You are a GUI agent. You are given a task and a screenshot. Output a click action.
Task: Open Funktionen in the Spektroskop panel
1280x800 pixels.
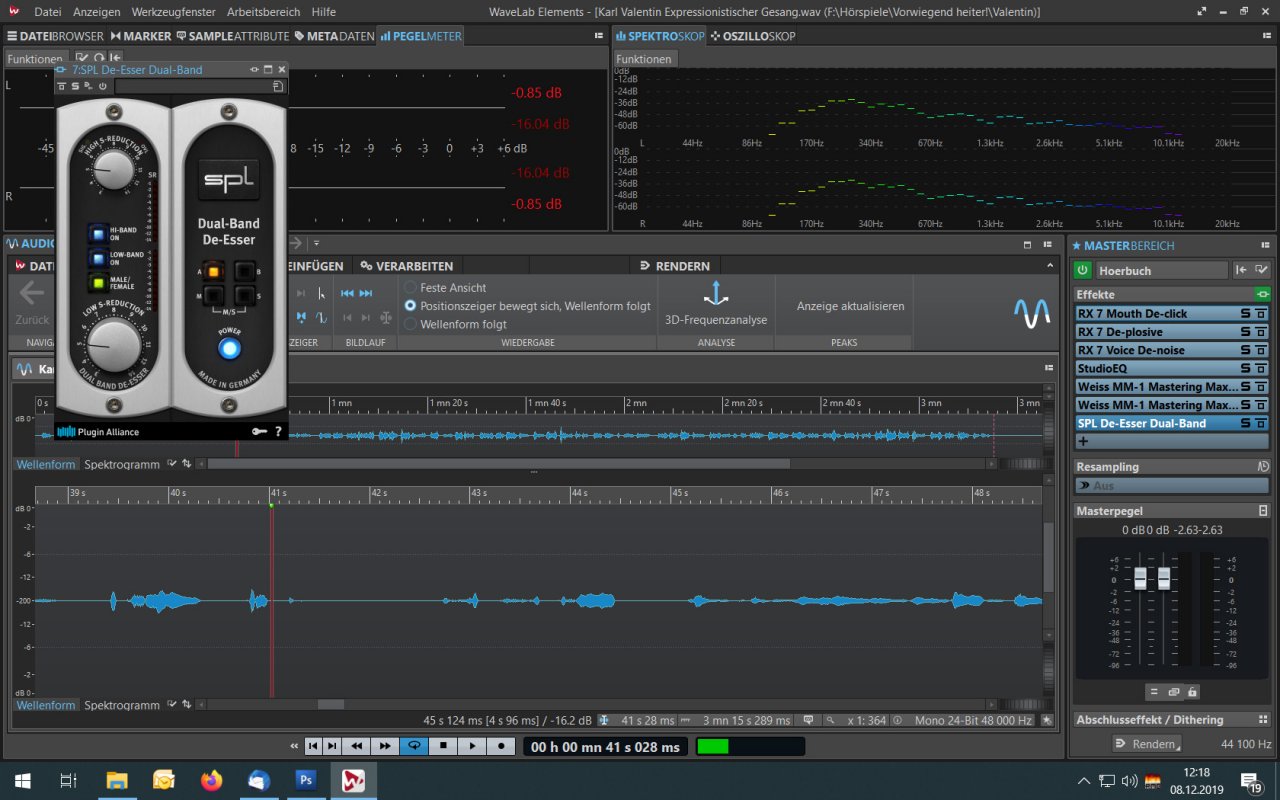coord(644,59)
